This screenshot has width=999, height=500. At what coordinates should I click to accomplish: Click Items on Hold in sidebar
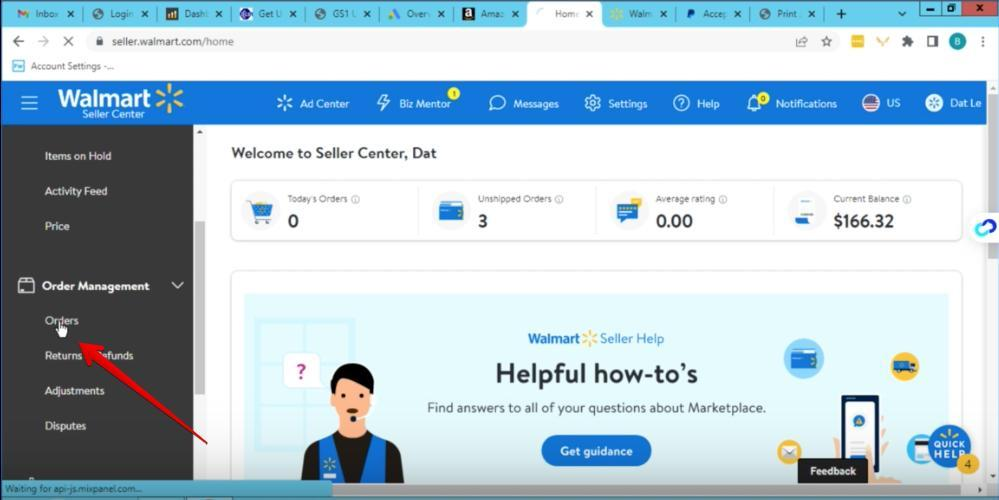point(78,156)
